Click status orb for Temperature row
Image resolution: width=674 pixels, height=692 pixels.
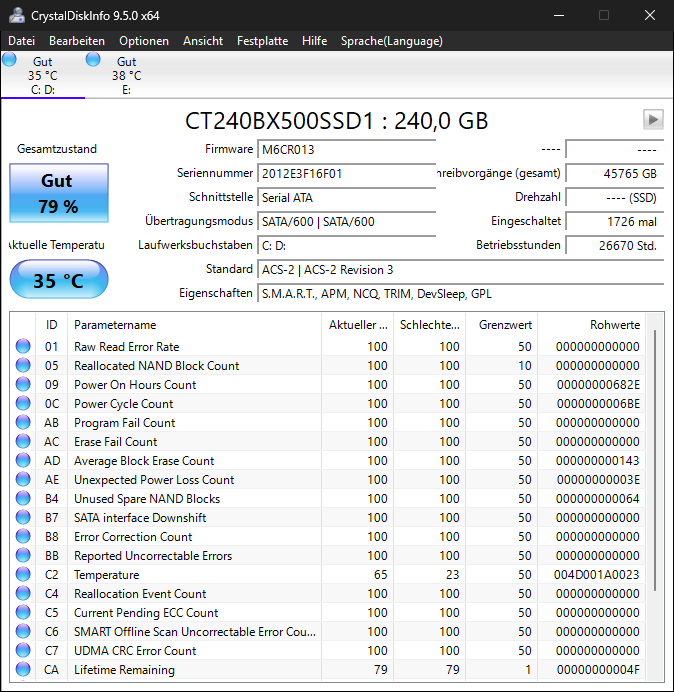[x=23, y=574]
